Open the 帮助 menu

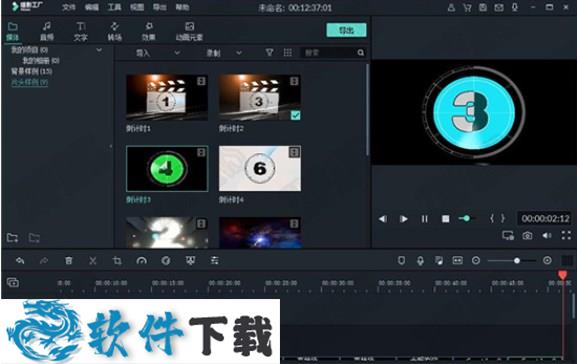pyautogui.click(x=183, y=7)
